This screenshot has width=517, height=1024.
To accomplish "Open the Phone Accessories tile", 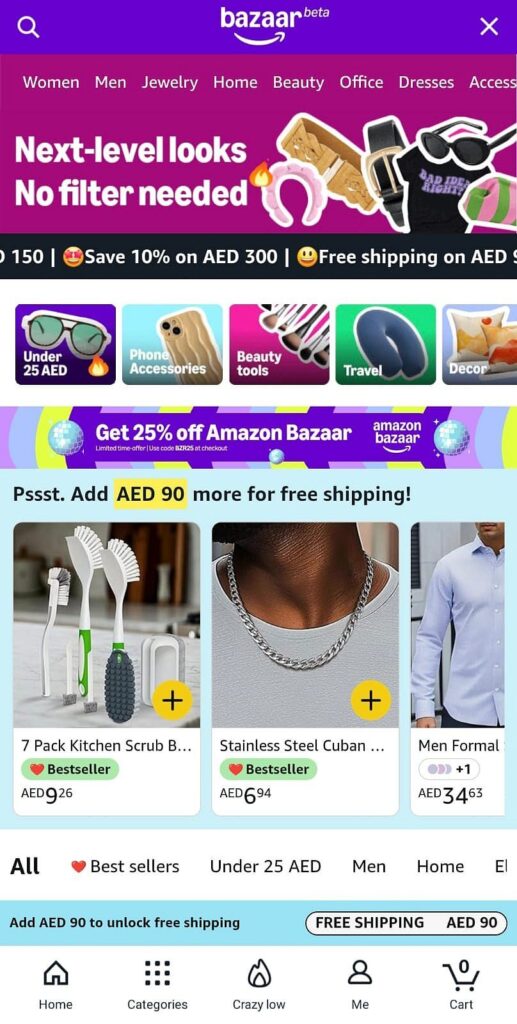I will click(x=172, y=344).
